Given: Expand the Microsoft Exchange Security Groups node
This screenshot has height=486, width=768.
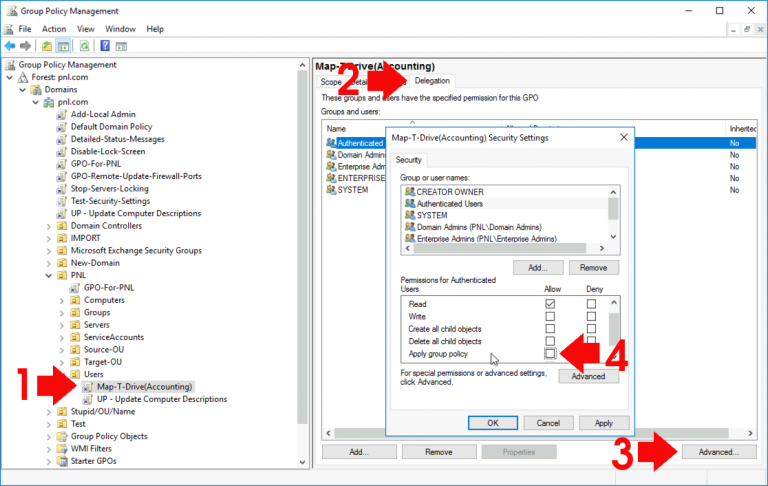Looking at the screenshot, I should tap(48, 251).
